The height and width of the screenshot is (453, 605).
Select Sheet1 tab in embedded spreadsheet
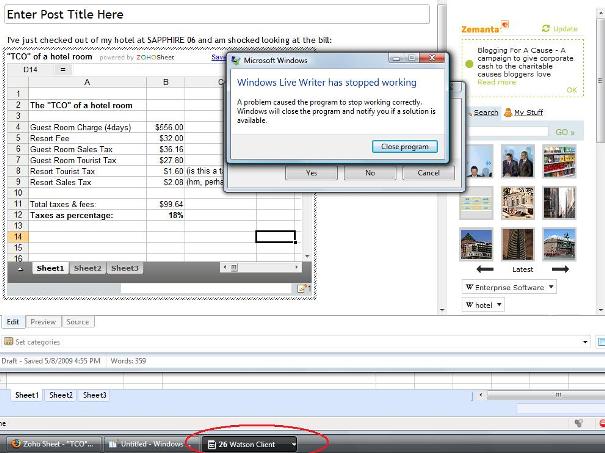[x=50, y=268]
